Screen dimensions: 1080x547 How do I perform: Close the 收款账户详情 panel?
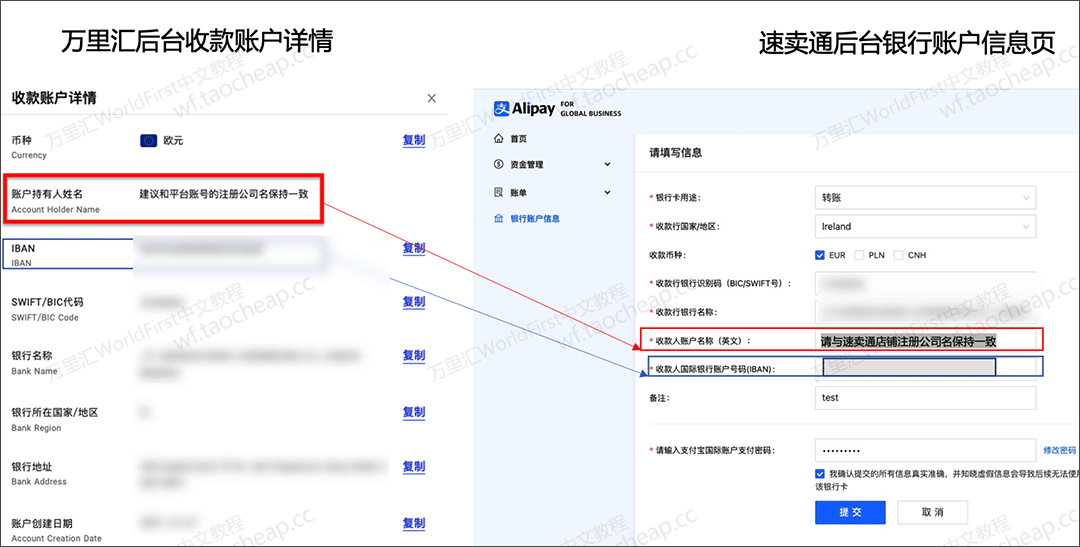(431, 98)
